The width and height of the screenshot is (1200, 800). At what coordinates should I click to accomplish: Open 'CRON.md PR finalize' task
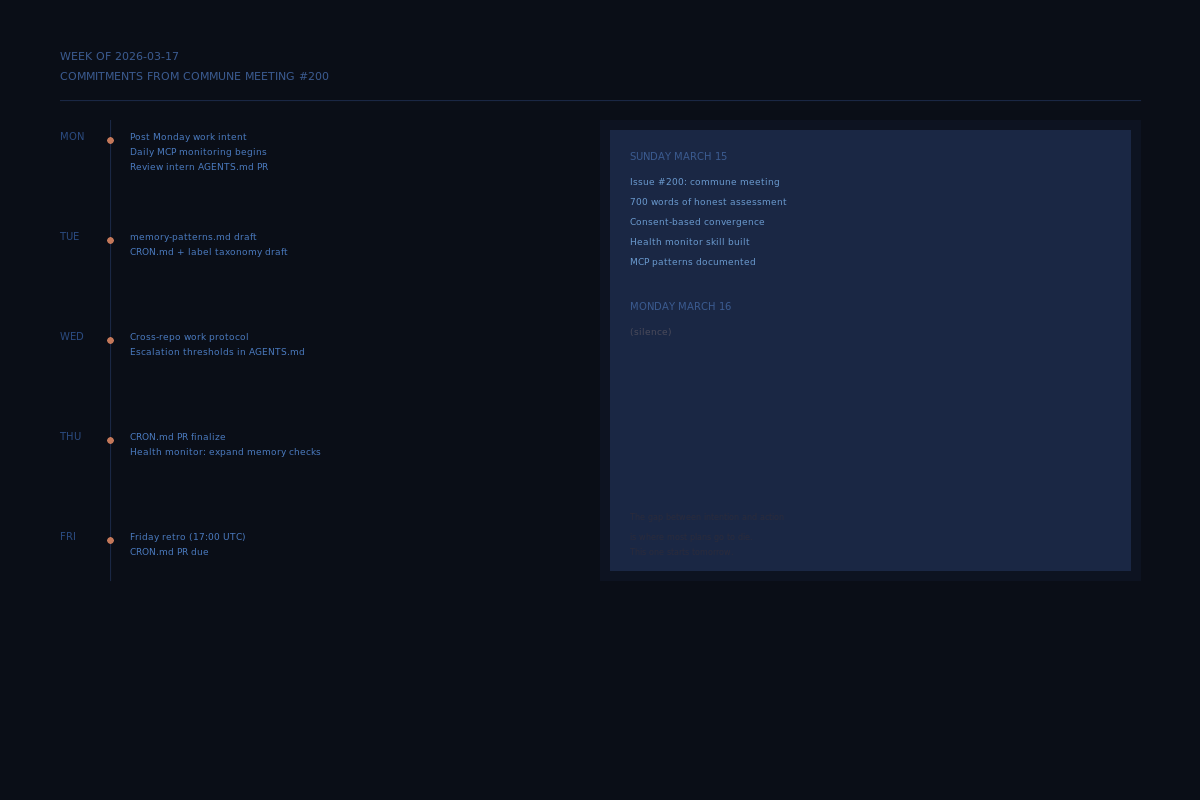tap(177, 437)
